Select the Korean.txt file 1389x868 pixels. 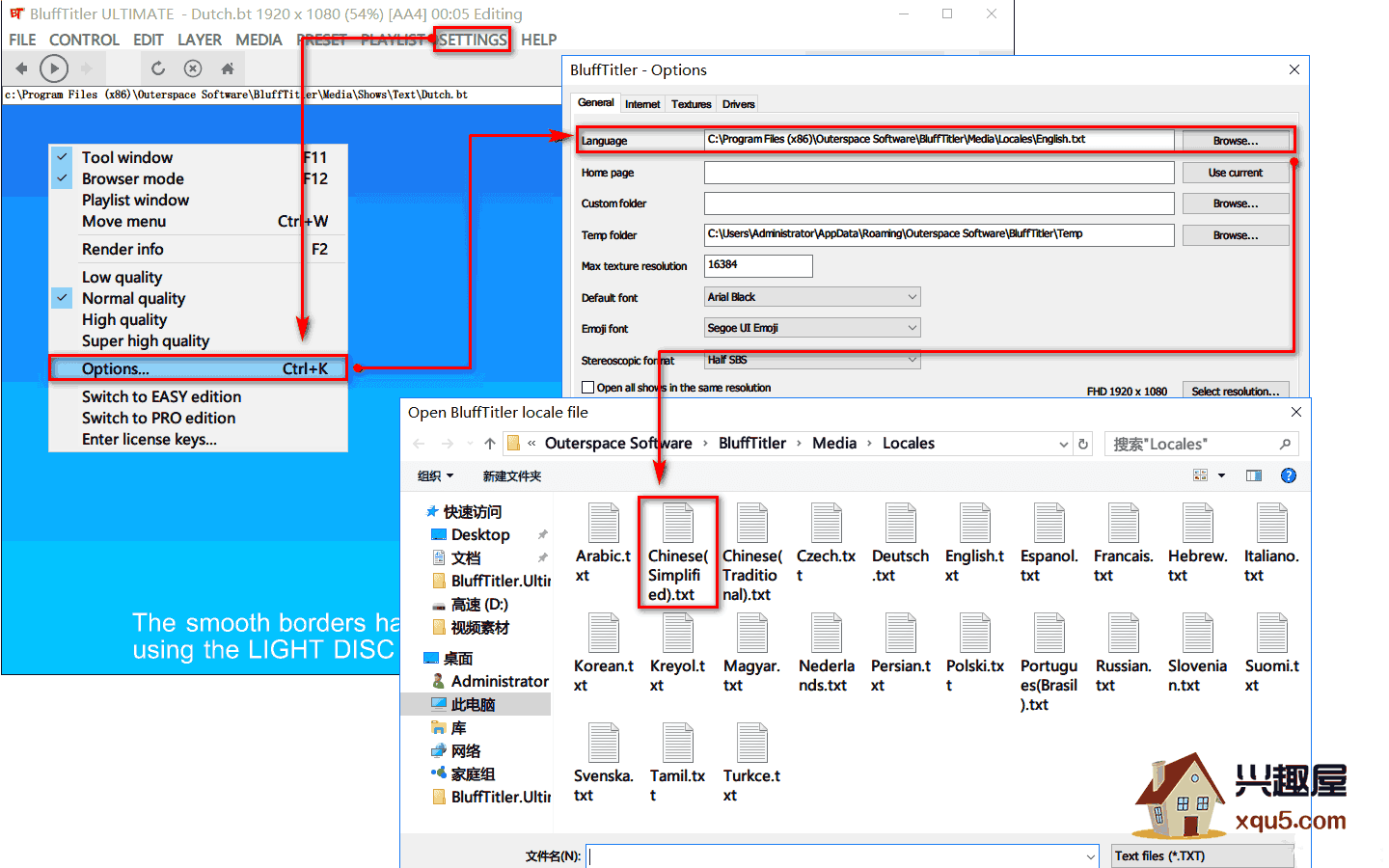603,653
